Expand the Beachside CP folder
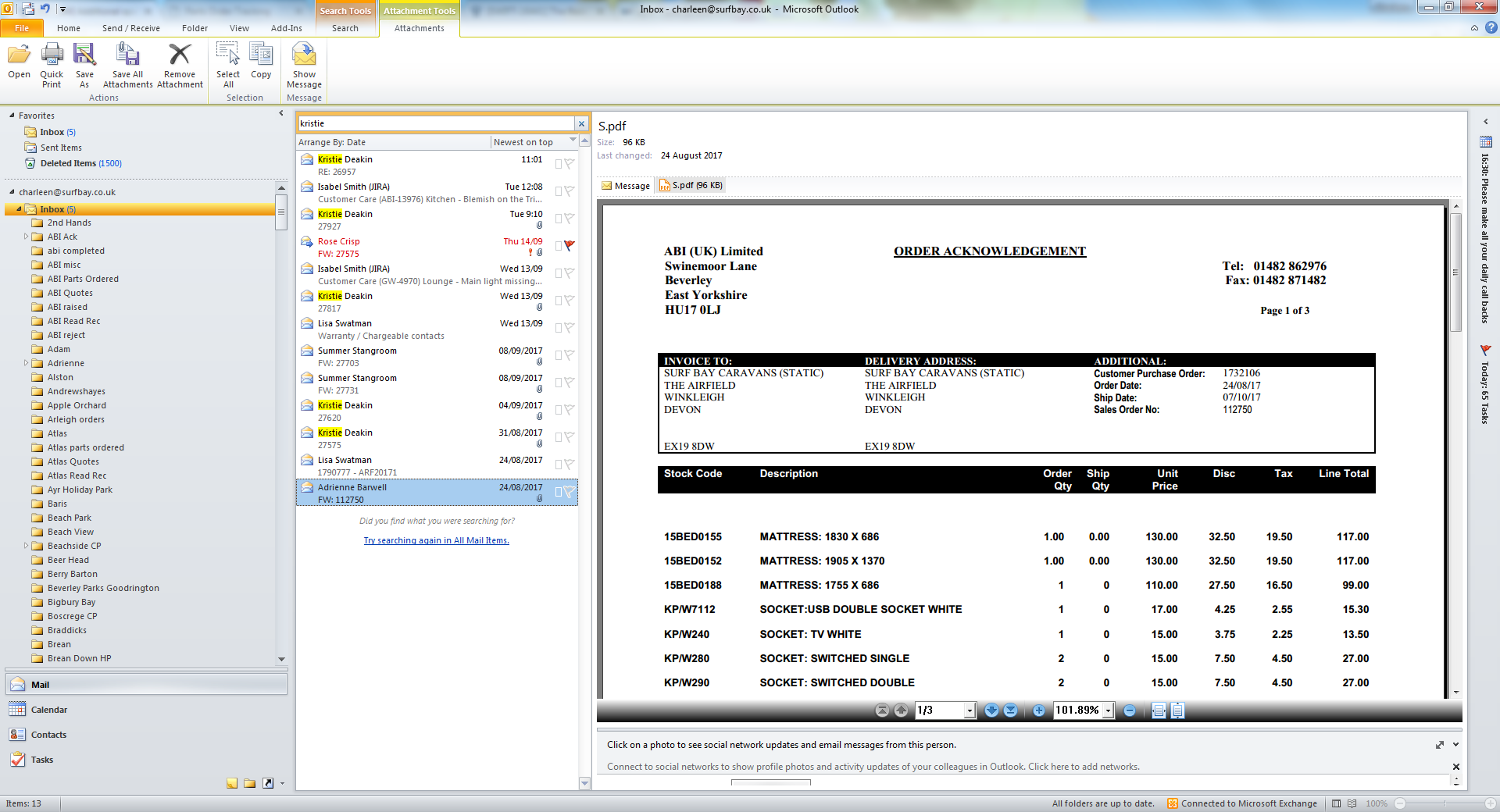This screenshot has height=812, width=1500. pyautogui.click(x=26, y=546)
